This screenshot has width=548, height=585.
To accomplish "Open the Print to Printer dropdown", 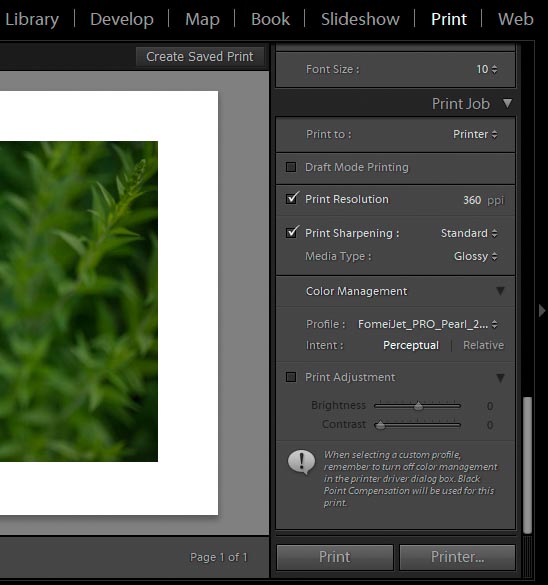I will coord(475,134).
